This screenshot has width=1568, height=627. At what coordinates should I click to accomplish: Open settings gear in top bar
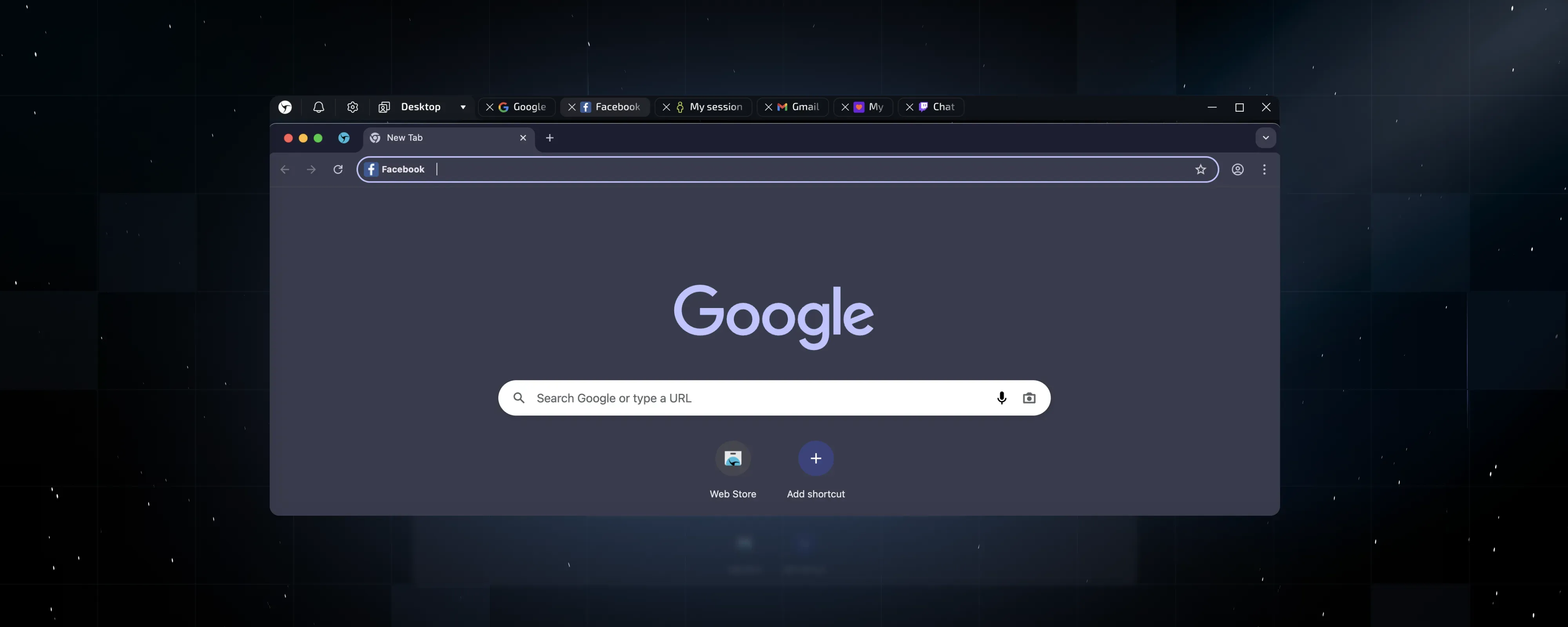(352, 107)
